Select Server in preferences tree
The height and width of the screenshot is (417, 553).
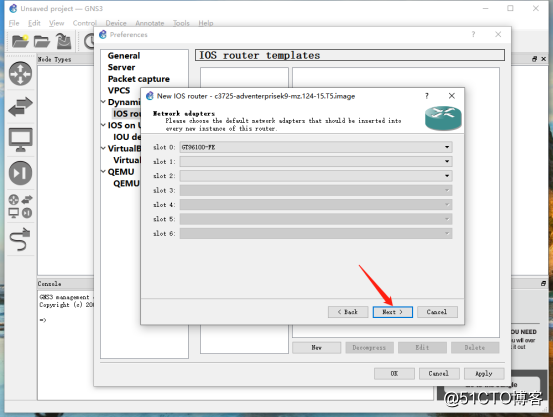pyautogui.click(x=121, y=67)
